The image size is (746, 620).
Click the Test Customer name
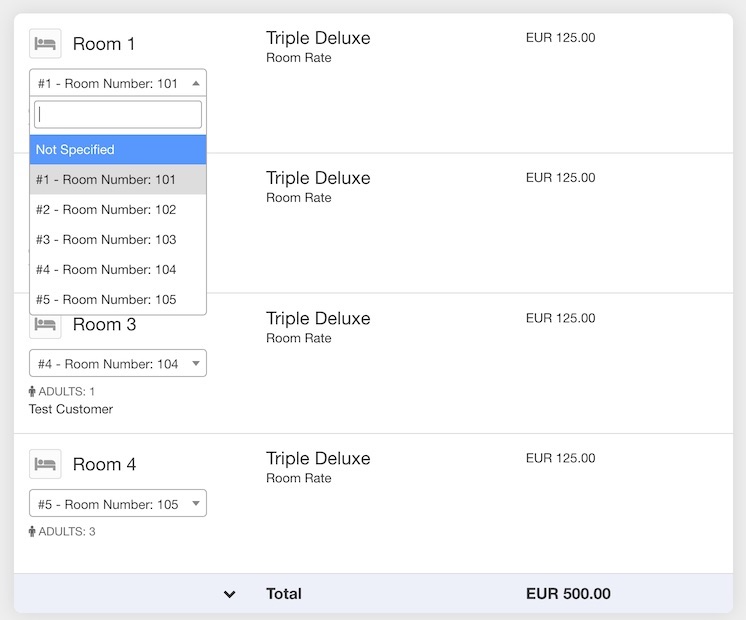71,409
